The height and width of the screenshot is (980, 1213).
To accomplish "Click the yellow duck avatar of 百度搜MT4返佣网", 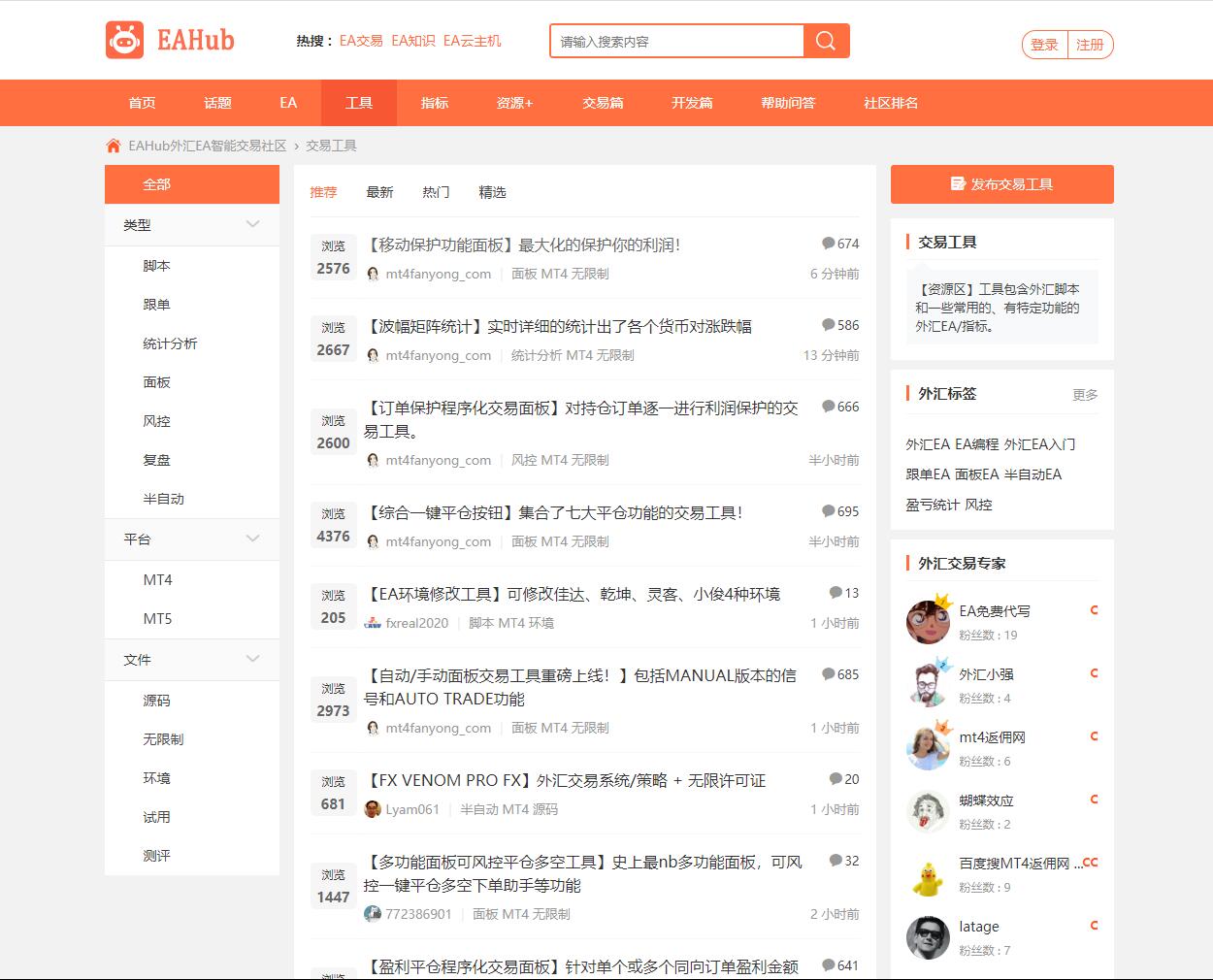I will point(928,876).
